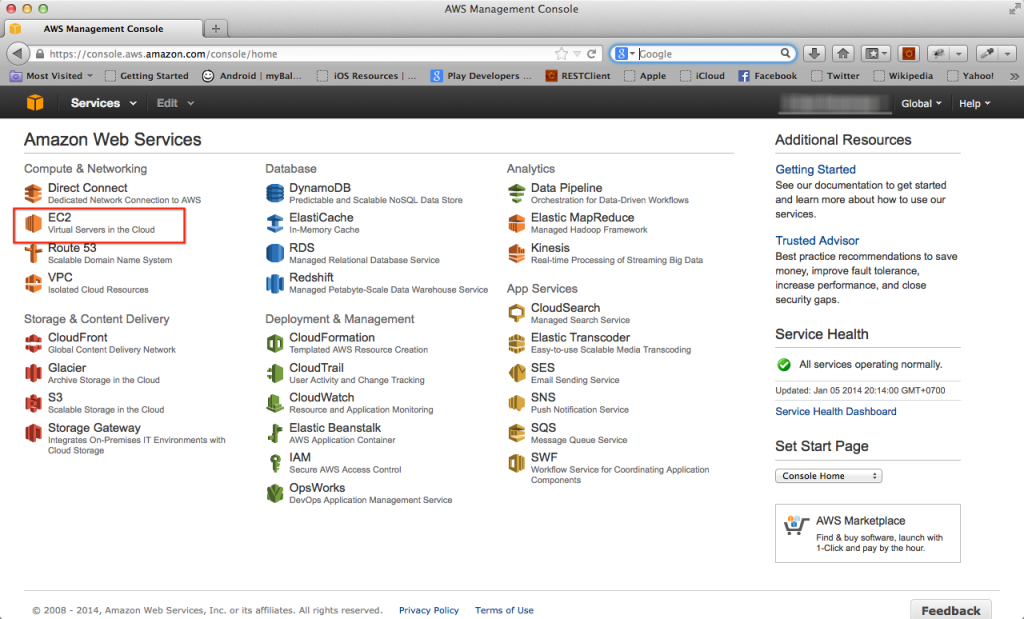
Task: Click the SWF workflow icon
Action: (x=517, y=464)
